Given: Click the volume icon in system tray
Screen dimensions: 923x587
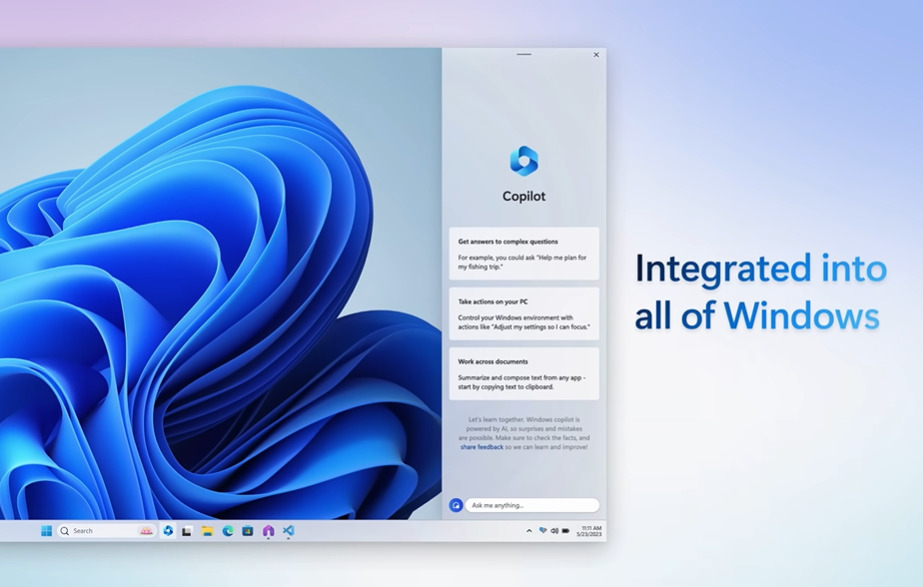Looking at the screenshot, I should [x=554, y=531].
